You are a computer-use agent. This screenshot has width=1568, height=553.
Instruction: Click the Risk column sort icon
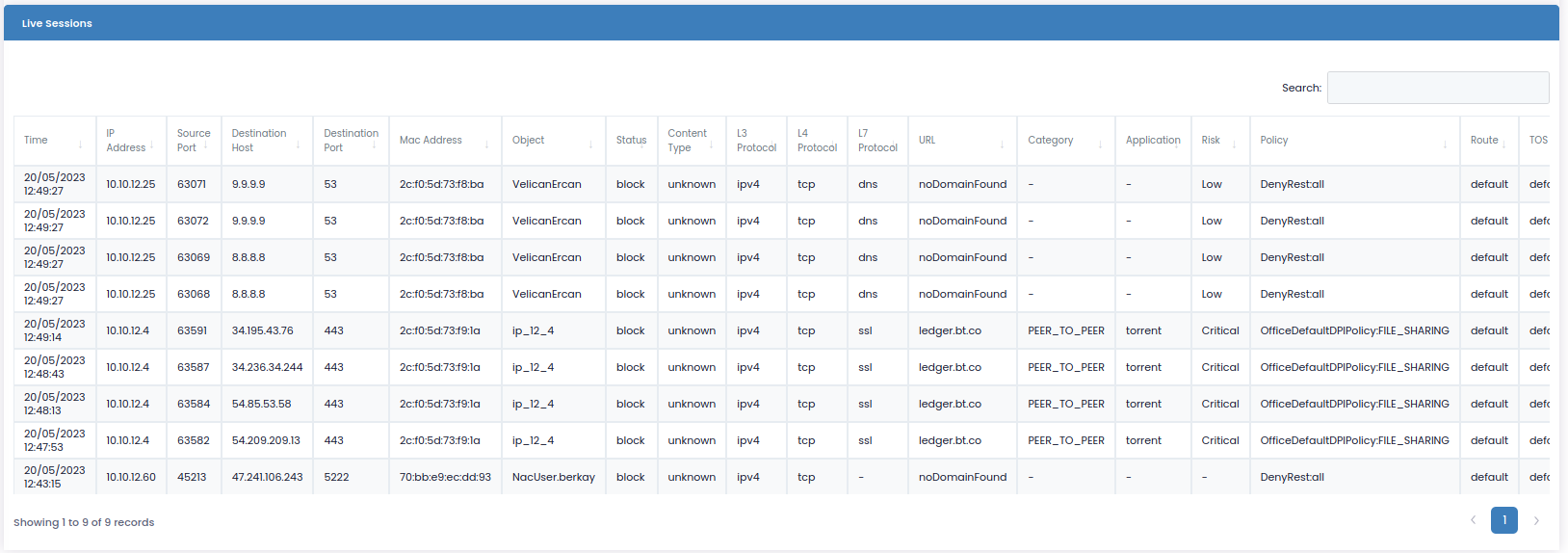[x=1234, y=145]
